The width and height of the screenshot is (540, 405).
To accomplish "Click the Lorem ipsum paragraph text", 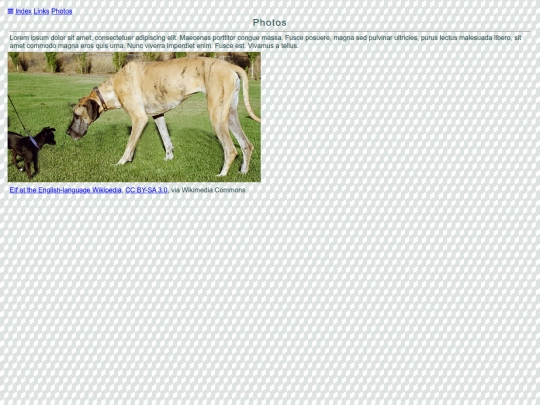I will click(x=265, y=42).
